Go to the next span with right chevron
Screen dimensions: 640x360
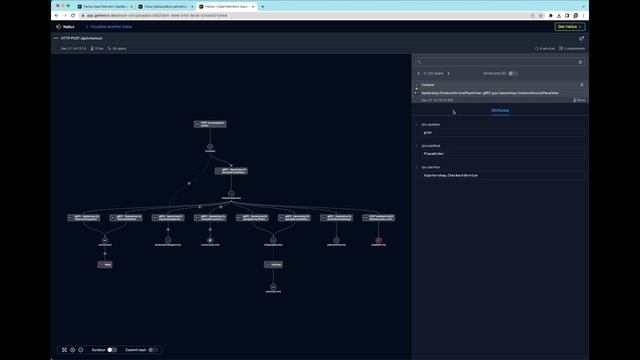[x=448, y=73]
